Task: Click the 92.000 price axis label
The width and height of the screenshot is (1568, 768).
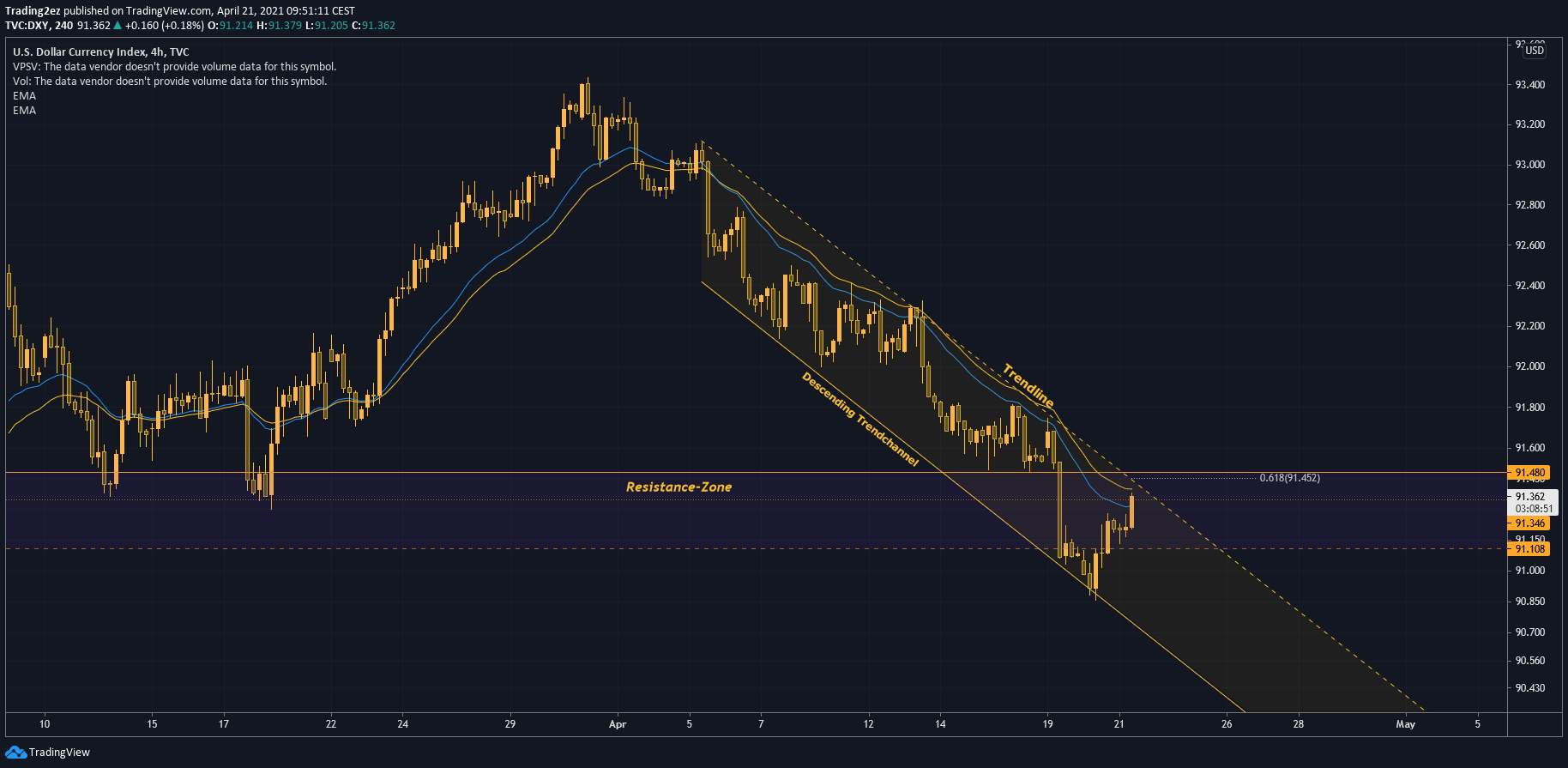Action: [1530, 366]
